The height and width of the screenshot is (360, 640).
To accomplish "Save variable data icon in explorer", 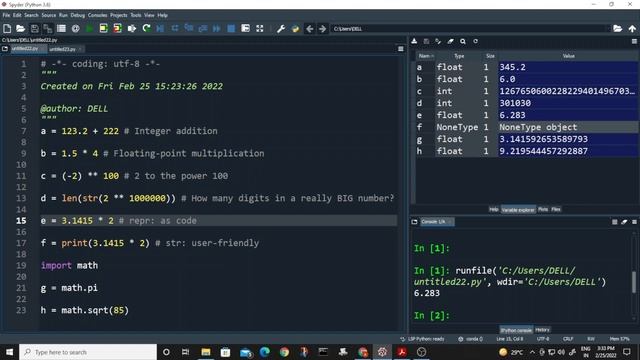I will [426, 41].
